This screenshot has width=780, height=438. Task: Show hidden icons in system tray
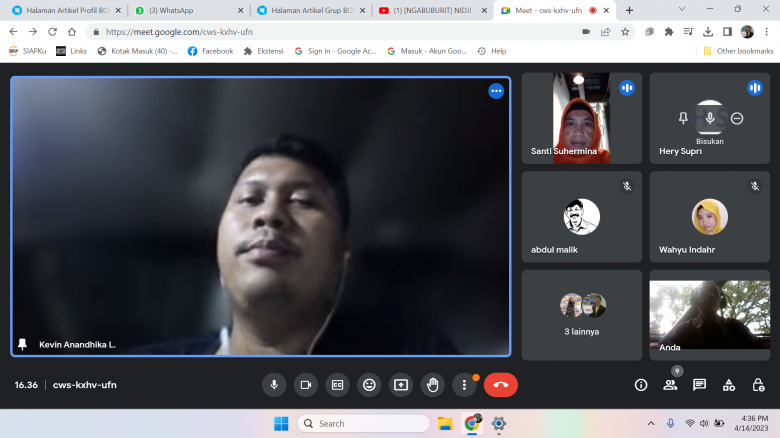click(x=651, y=423)
